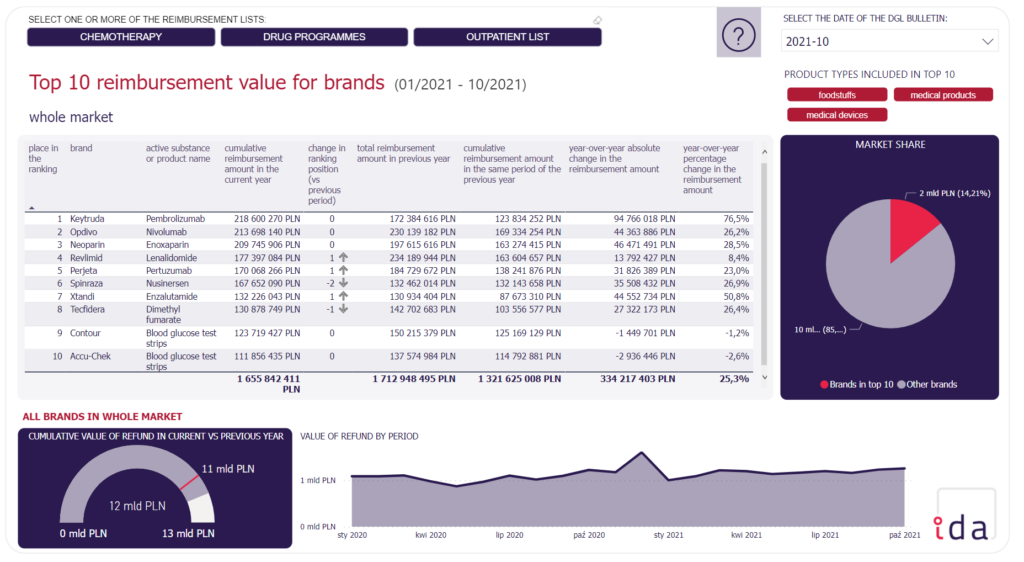Sort by year-over-year absolute change header
This screenshot has height=562, width=1024.
[x=615, y=159]
